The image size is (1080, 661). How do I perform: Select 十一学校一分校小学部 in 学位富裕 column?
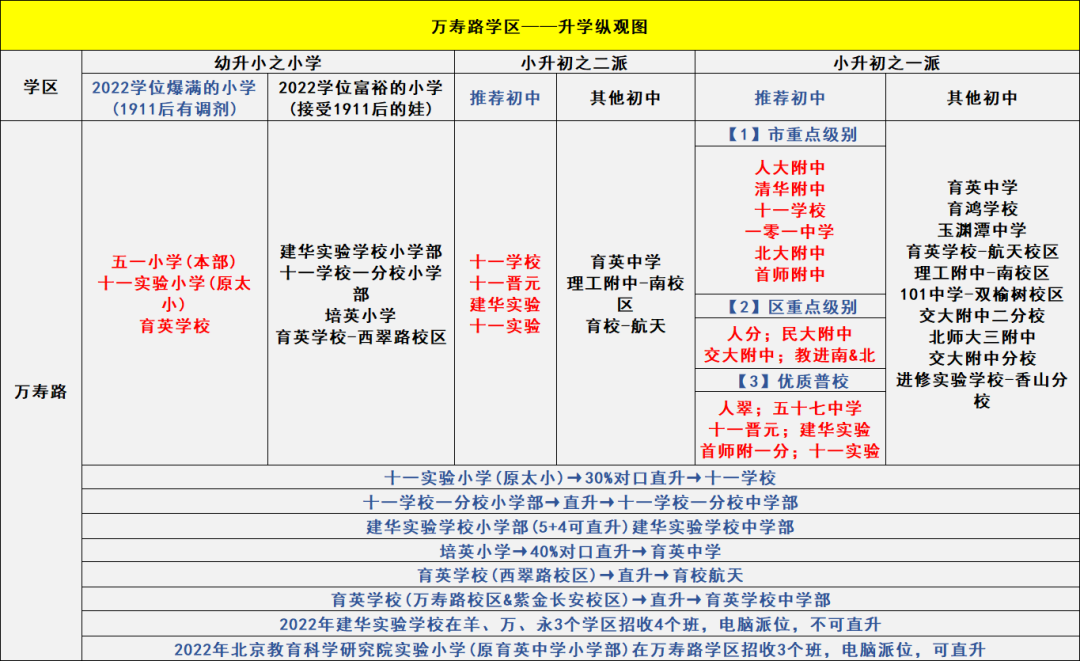[361, 283]
